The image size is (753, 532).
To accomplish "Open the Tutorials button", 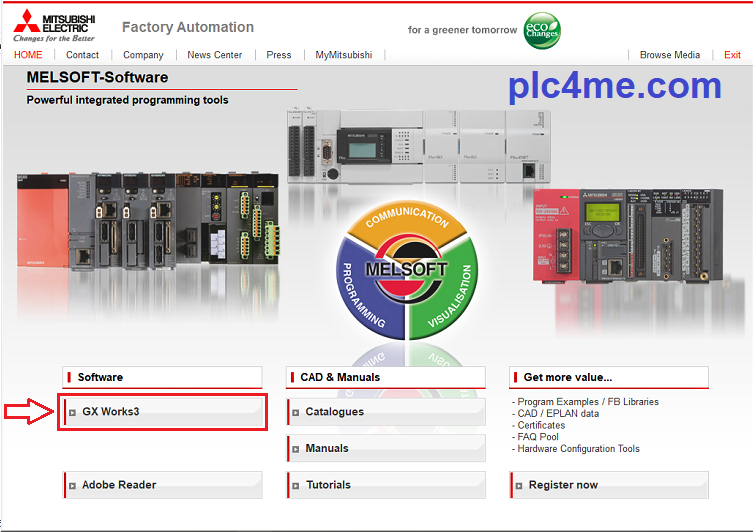I will (386, 485).
